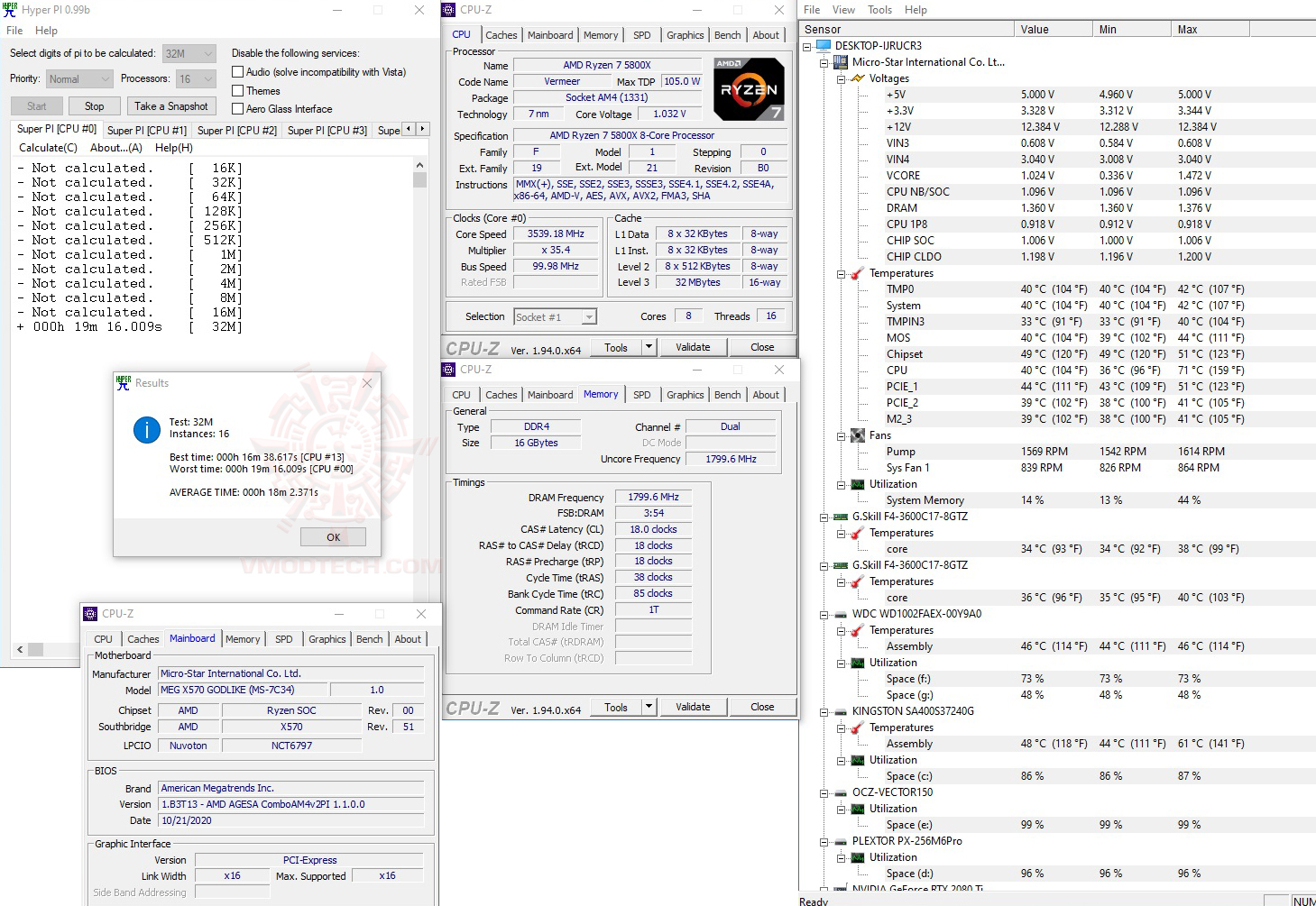Image resolution: width=1316 pixels, height=906 pixels.
Task: Click the Voltages lightning icon in the sensor tree
Action: 858,78
